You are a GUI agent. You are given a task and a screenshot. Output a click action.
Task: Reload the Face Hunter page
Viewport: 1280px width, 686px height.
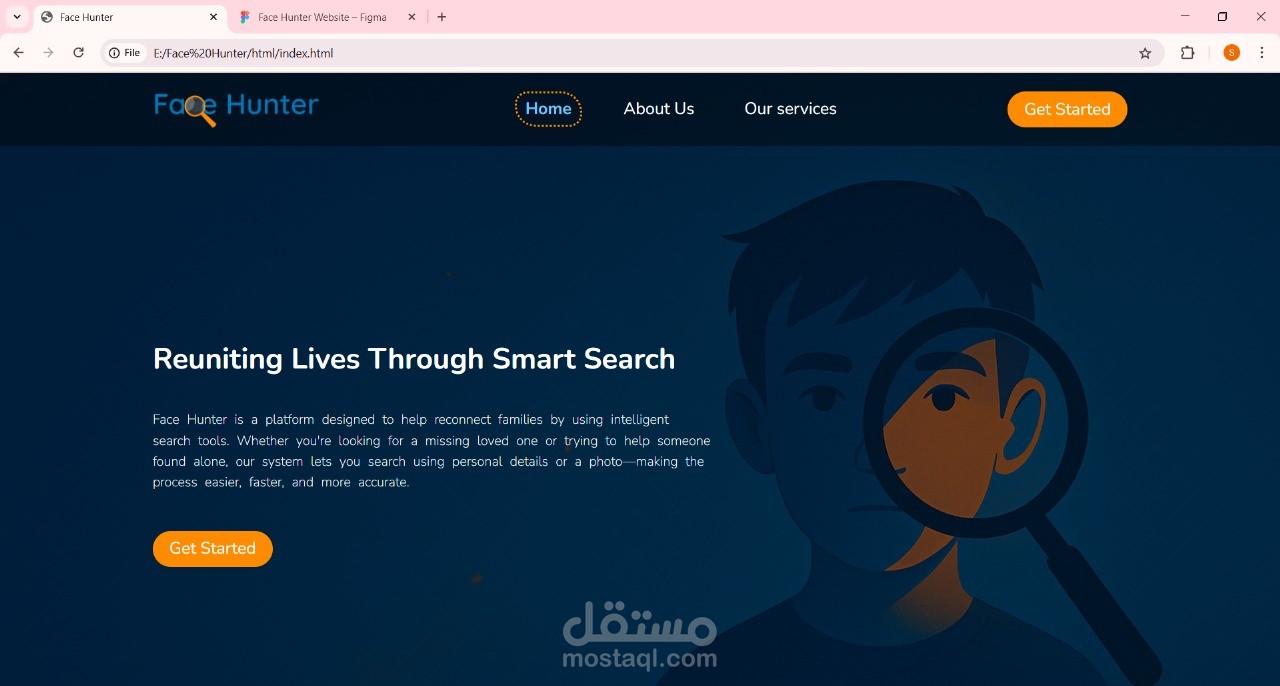tap(78, 53)
